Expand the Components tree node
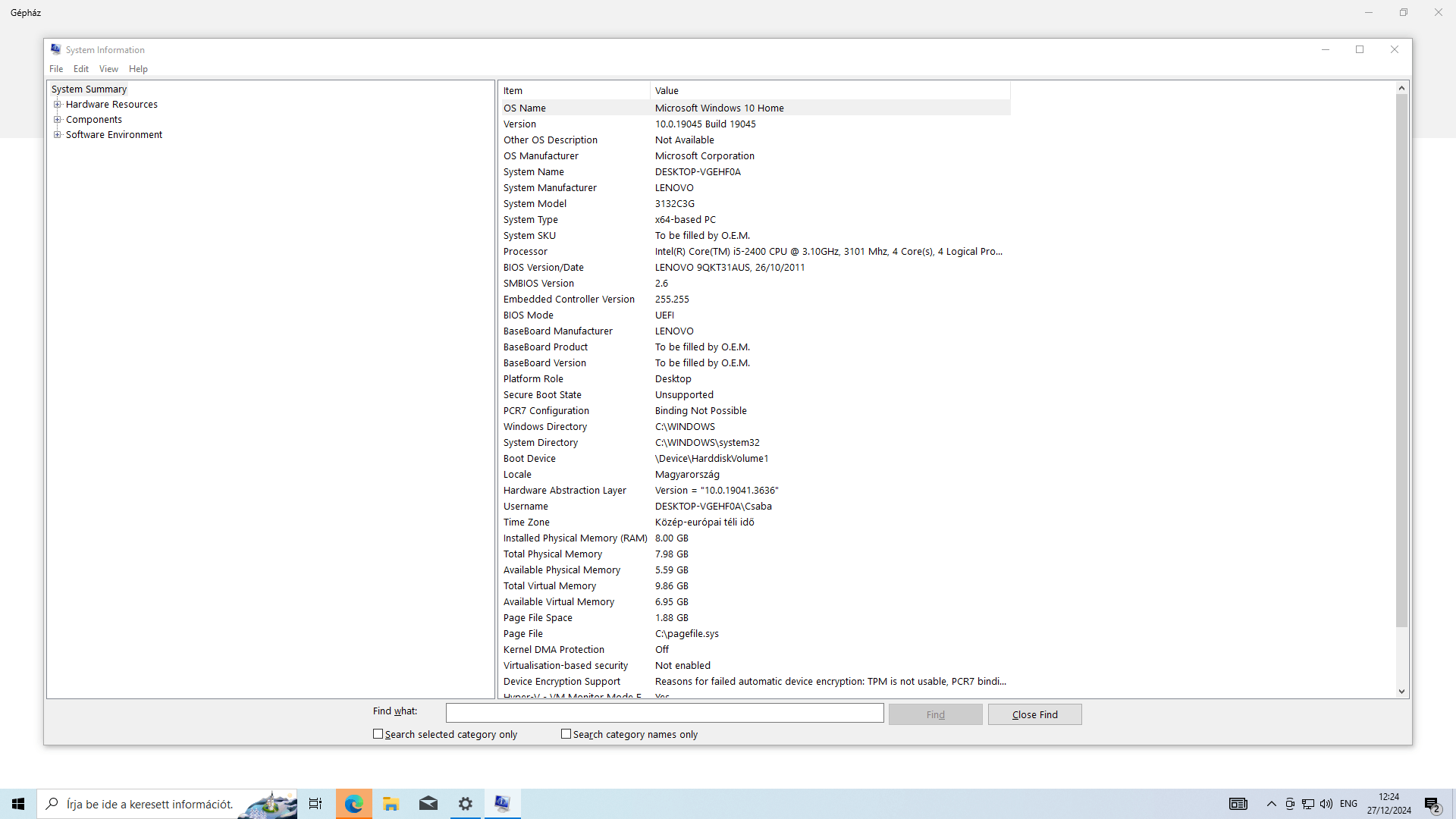The height and width of the screenshot is (819, 1456). 57,120
